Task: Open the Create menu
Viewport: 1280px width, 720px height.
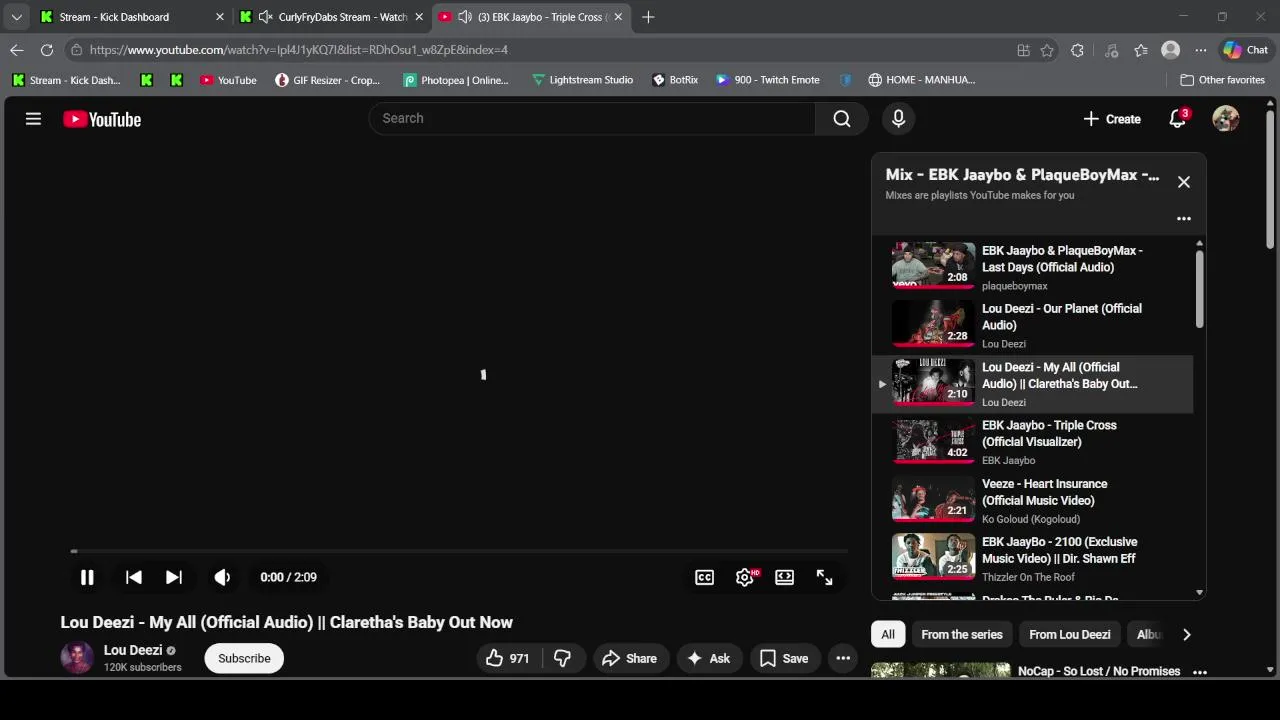Action: click(1112, 119)
